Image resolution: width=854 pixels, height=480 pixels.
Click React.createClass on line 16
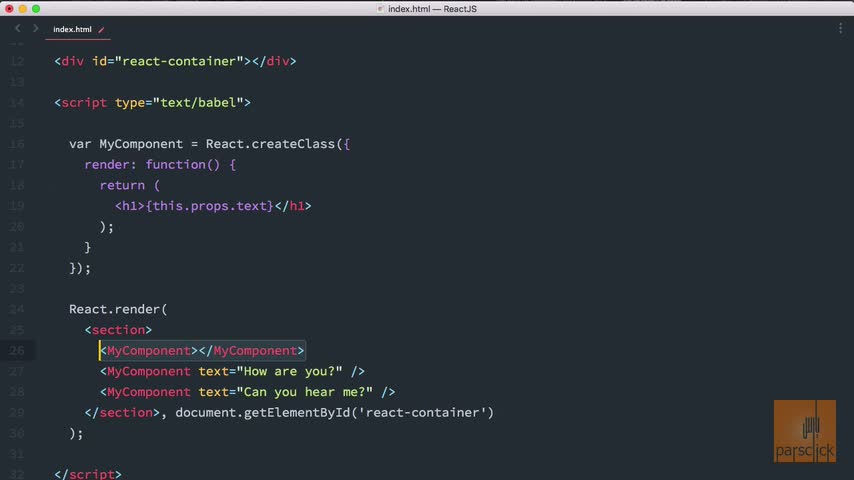tap(270, 144)
